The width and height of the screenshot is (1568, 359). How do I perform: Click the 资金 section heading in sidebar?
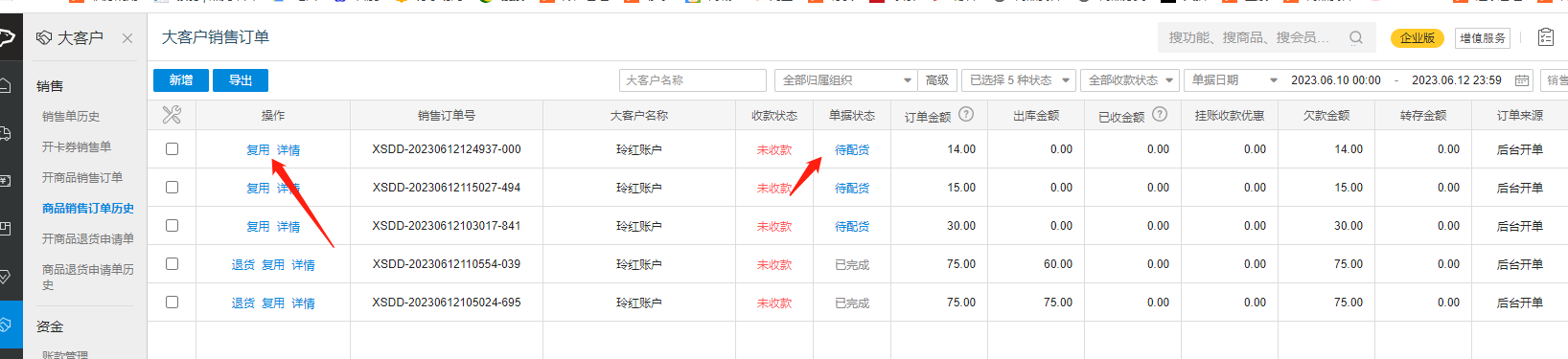pyautogui.click(x=50, y=327)
